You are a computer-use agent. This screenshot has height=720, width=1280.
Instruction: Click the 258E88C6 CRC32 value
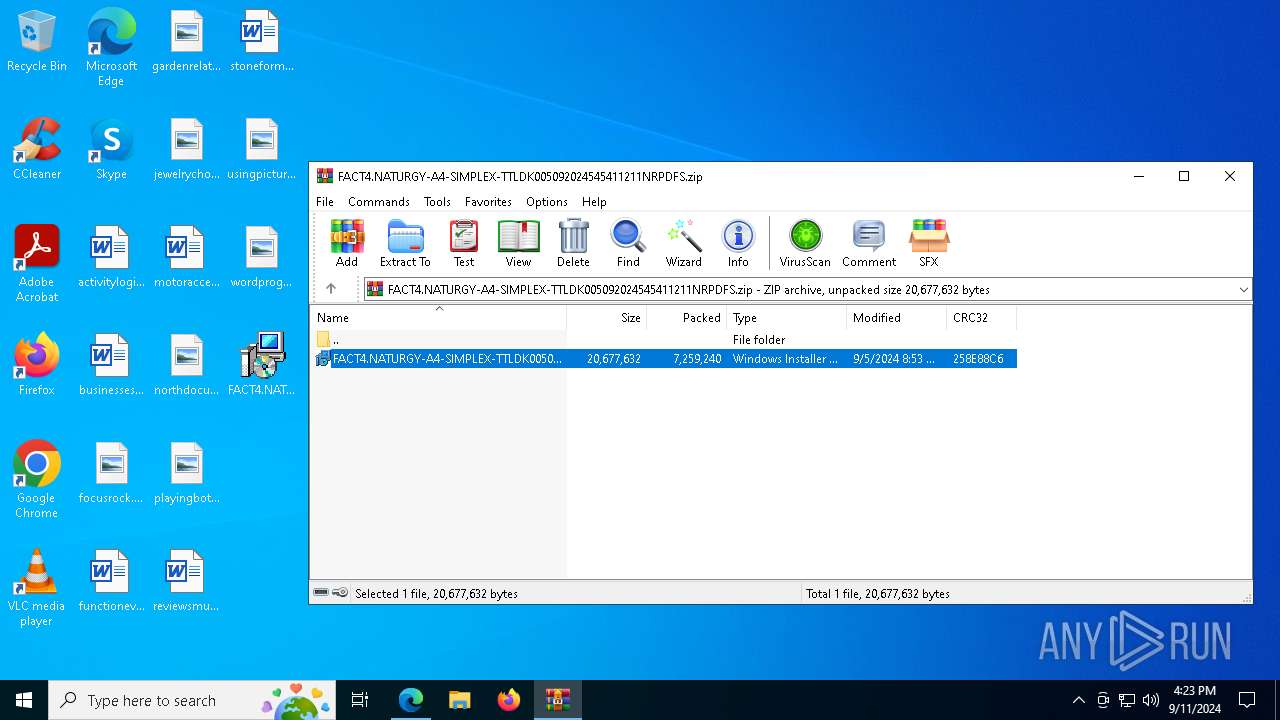pyautogui.click(x=978, y=359)
